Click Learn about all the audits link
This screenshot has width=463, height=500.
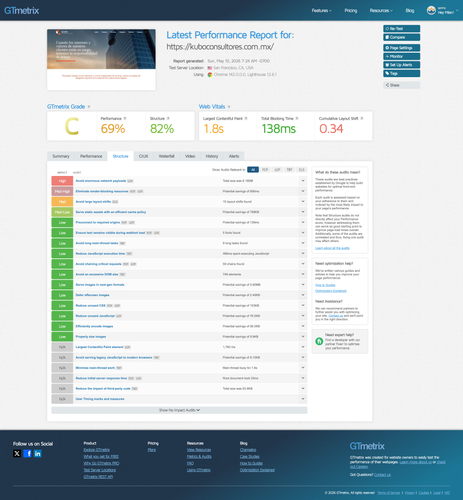pyautogui.click(x=332, y=248)
